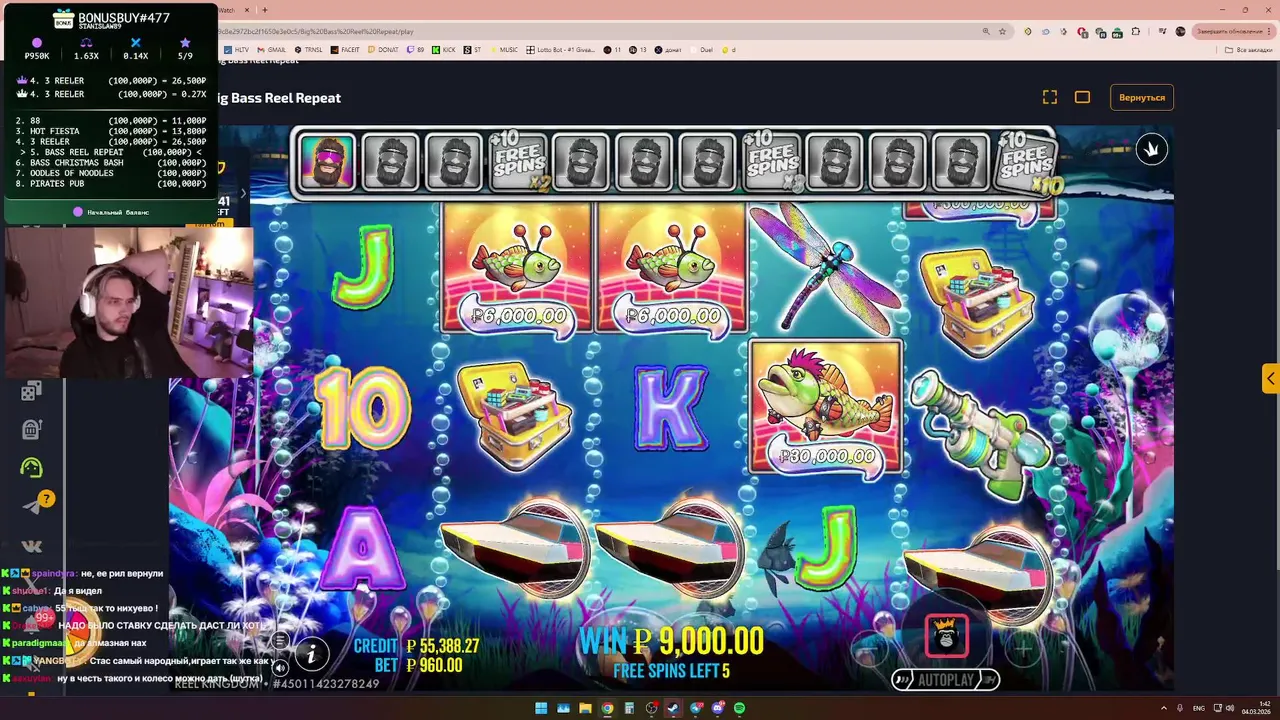
Task: Open Windows Start menu
Action: (x=541, y=708)
